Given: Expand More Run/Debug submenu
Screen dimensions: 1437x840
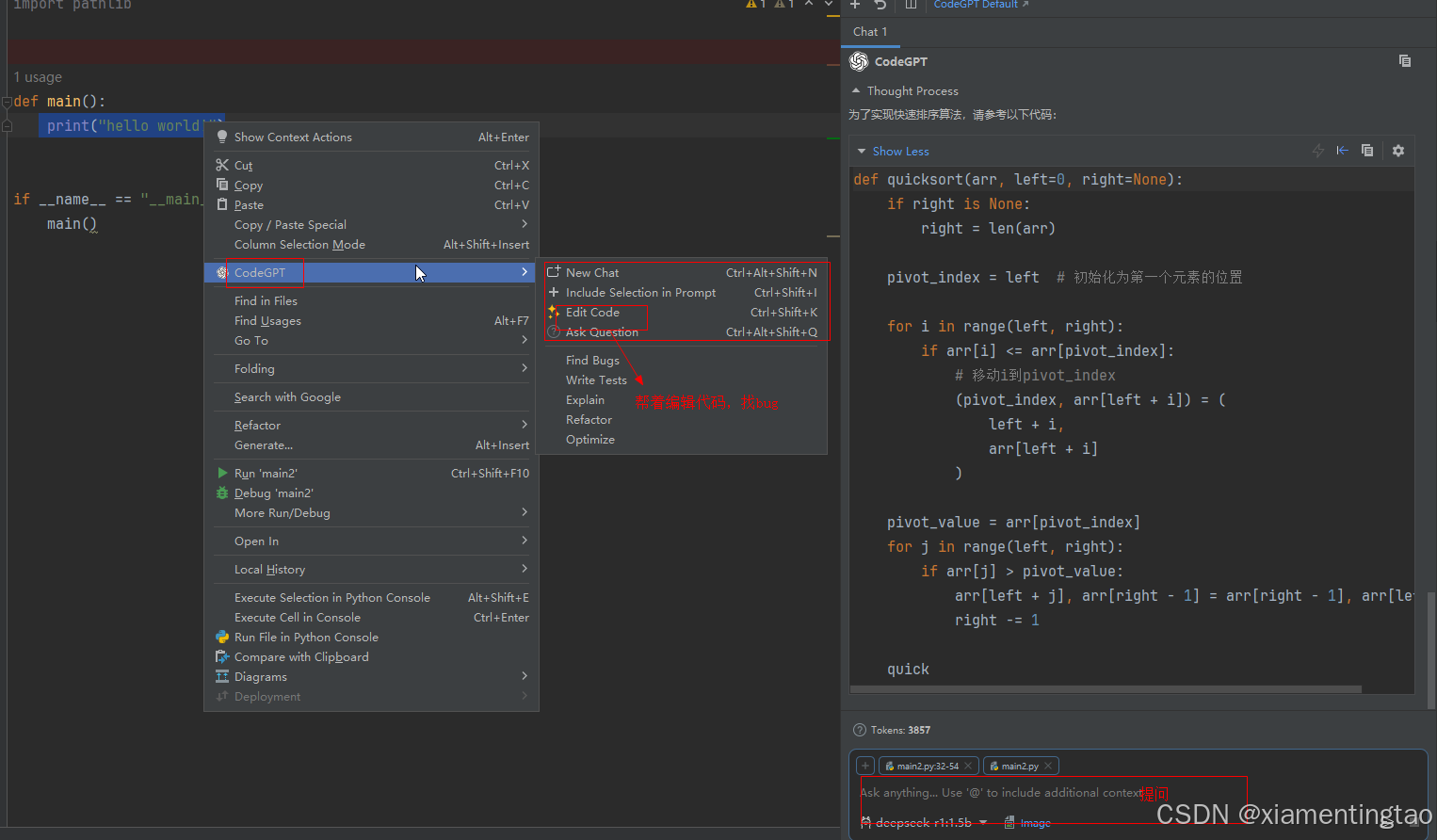Looking at the screenshot, I should coord(372,513).
